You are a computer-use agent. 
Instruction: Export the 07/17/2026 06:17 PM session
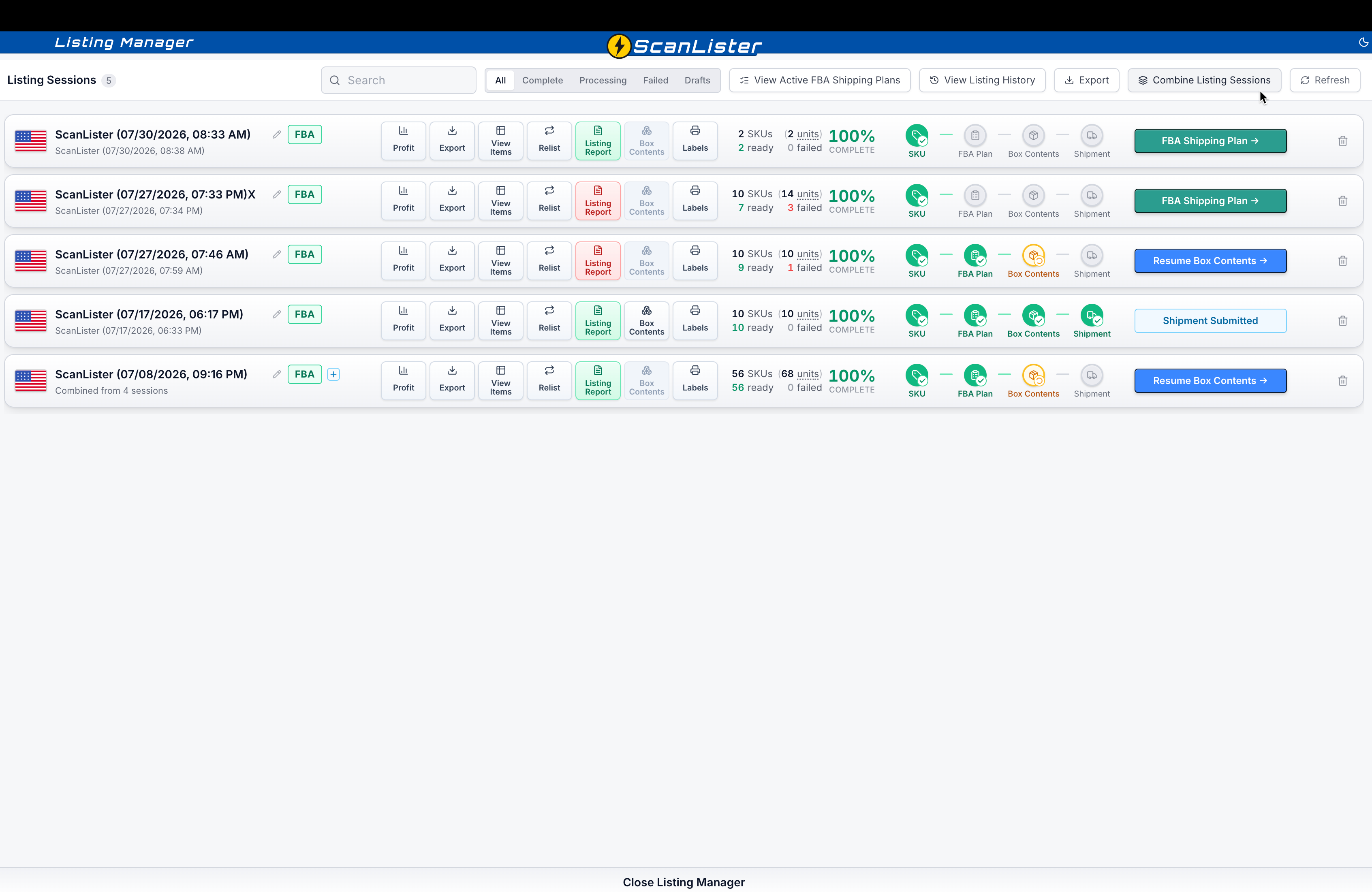coord(452,320)
